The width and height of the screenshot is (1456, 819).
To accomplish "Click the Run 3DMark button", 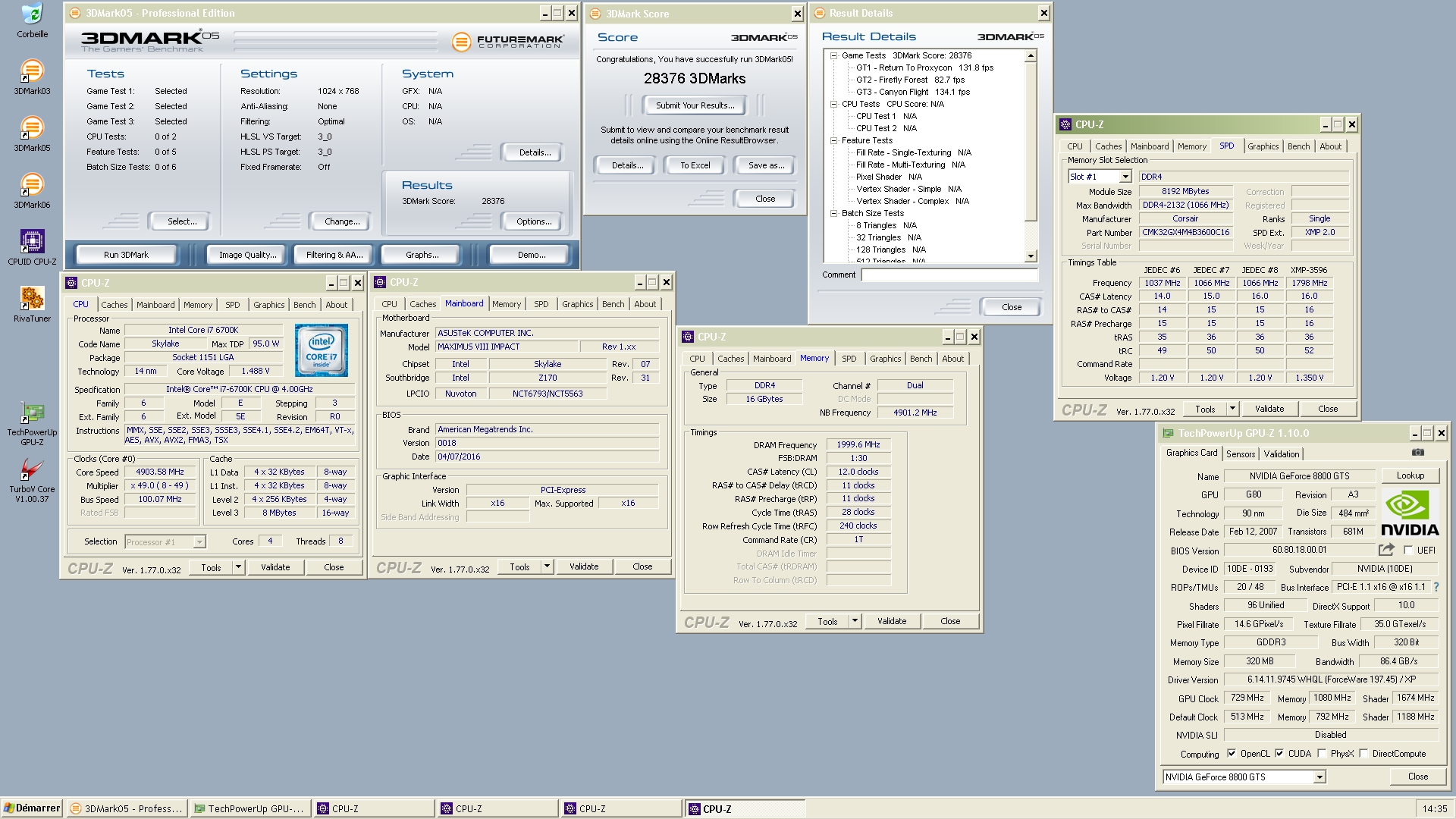I will click(126, 255).
